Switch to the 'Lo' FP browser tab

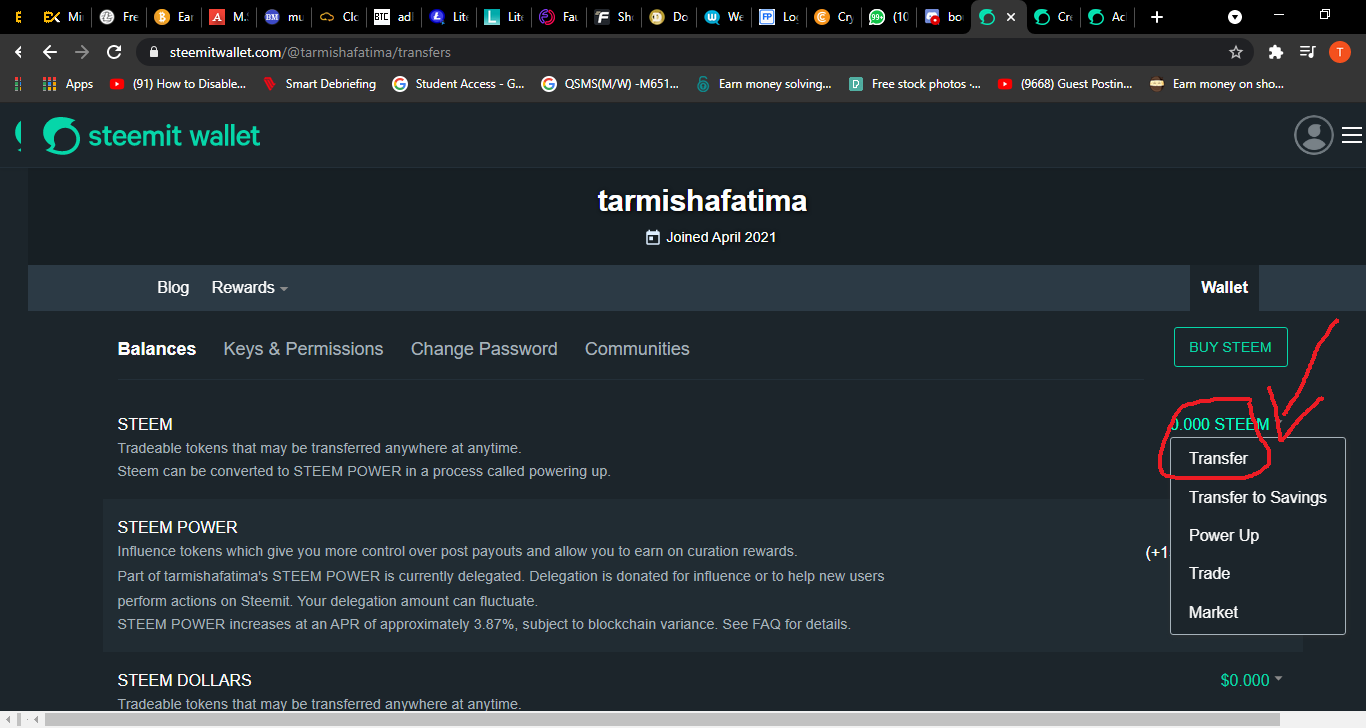point(778,17)
